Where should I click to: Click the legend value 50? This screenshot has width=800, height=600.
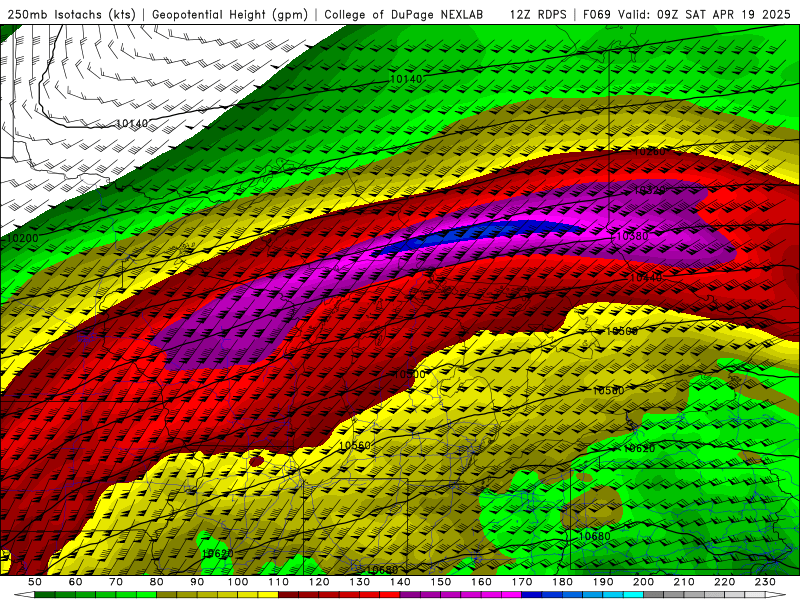35,582
